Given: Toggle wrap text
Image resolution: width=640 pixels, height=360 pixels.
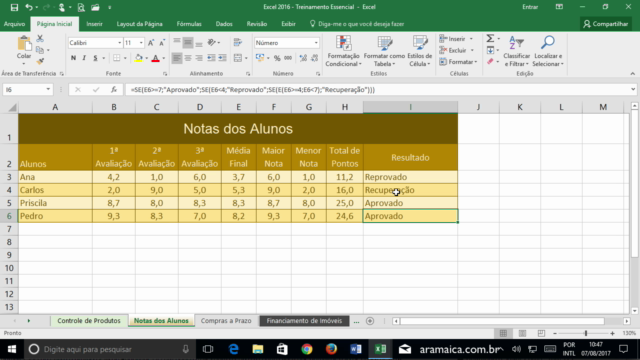Looking at the screenshot, I should (x=238, y=42).
